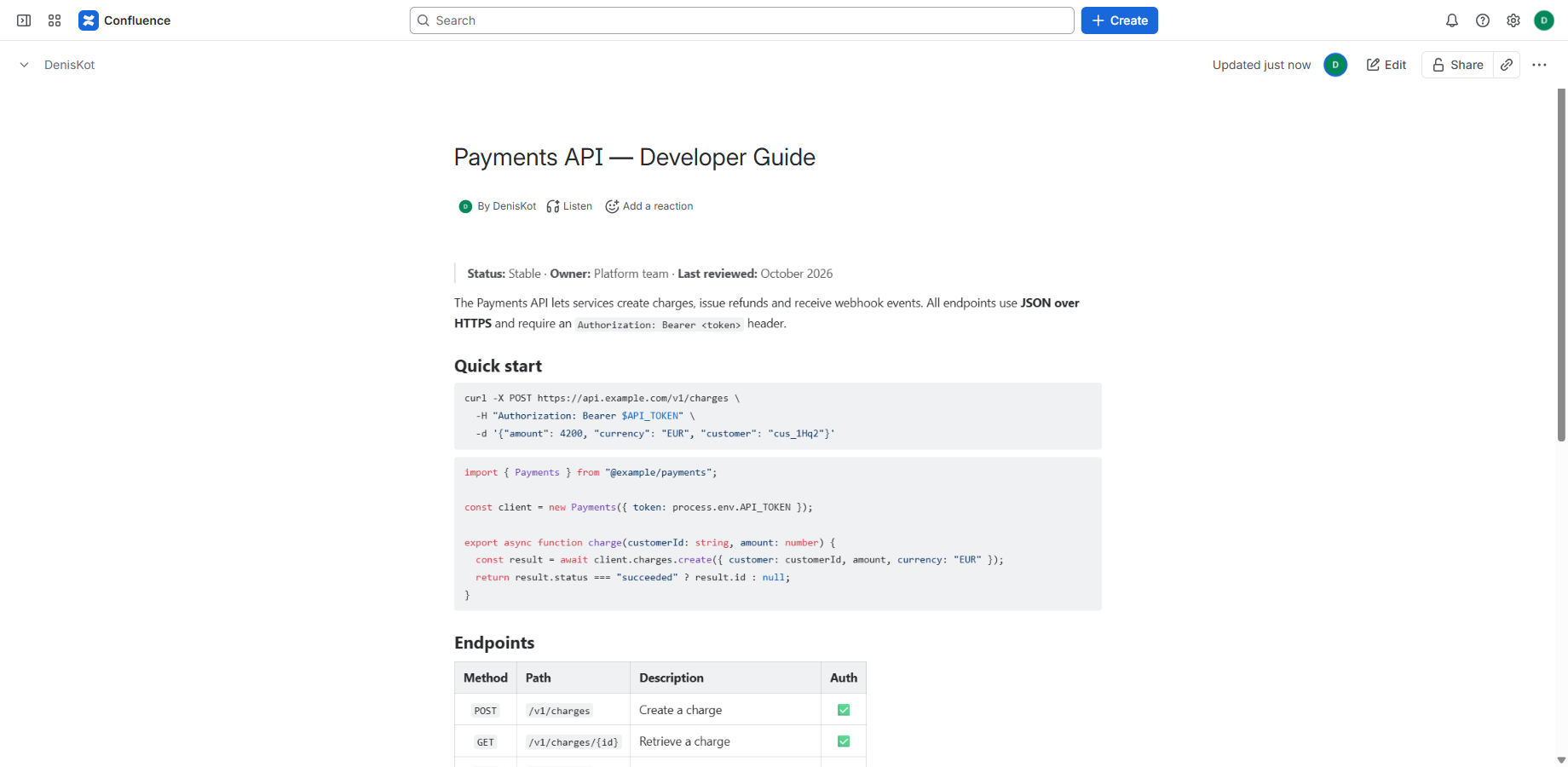Click the Share button

point(1458,65)
